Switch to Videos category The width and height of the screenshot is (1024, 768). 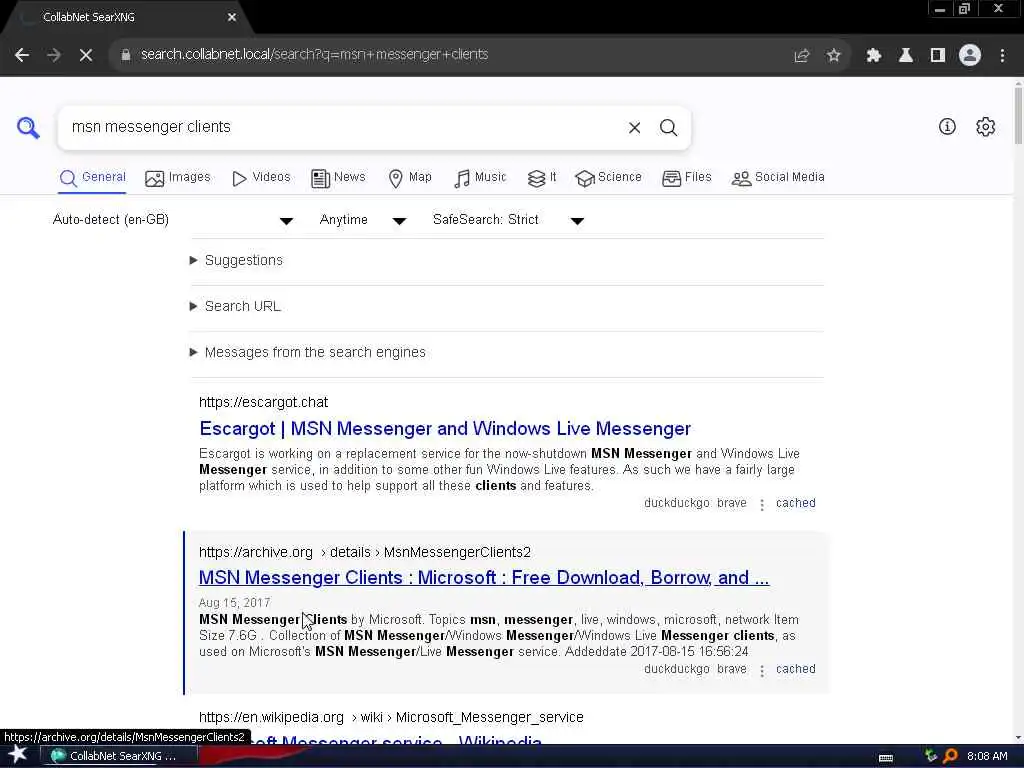coord(261,178)
